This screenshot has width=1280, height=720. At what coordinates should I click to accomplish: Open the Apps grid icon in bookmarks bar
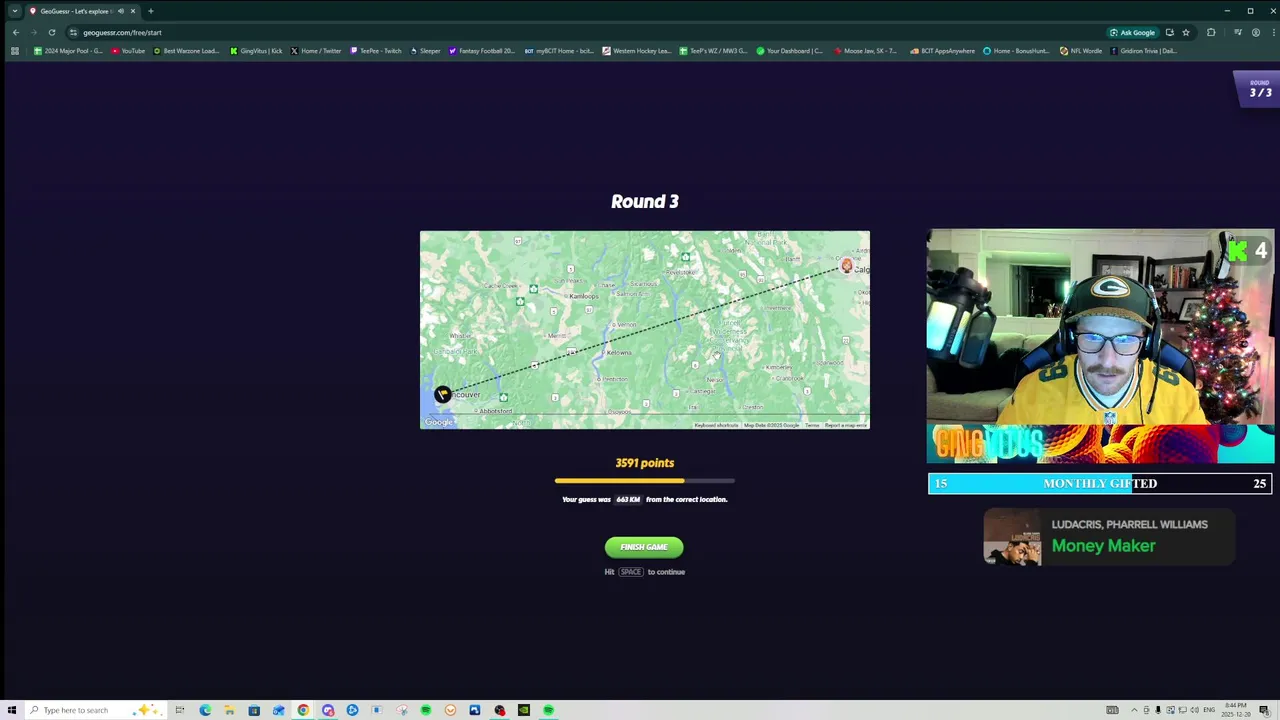pyautogui.click(x=14, y=51)
